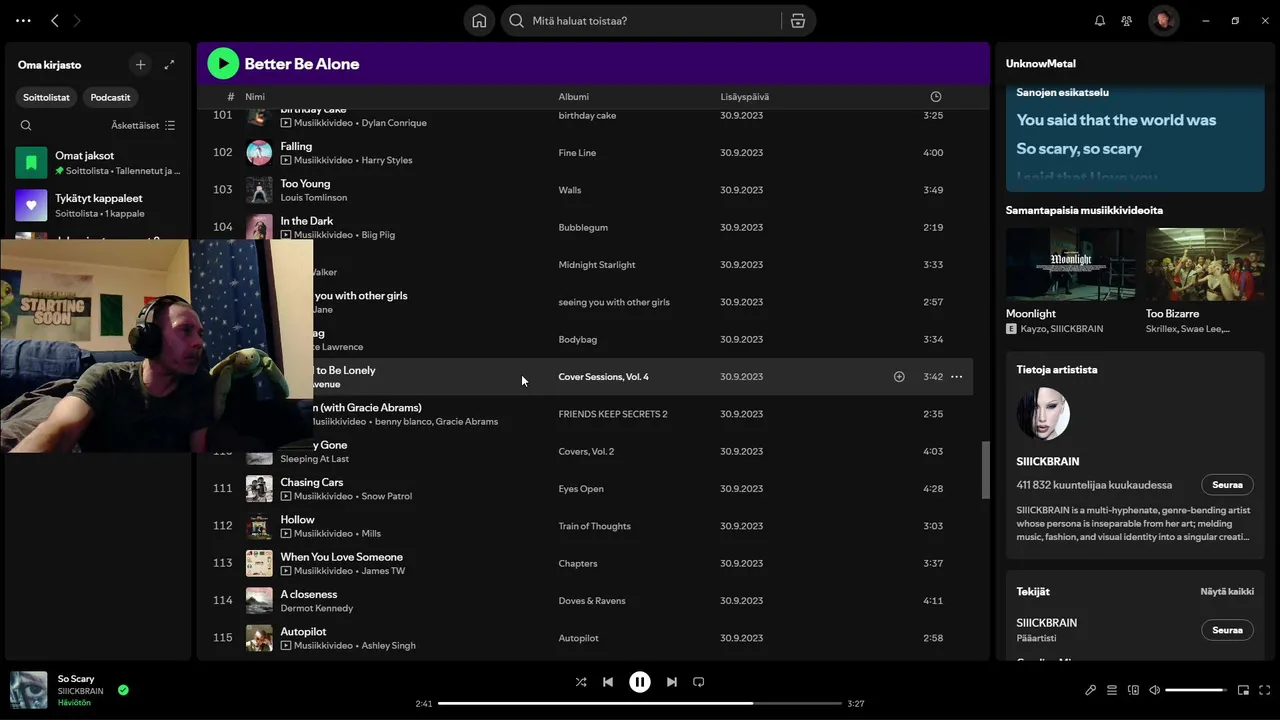Open Midnight Starlight album link
Viewport: 1280px width, 720px height.
tap(597, 265)
